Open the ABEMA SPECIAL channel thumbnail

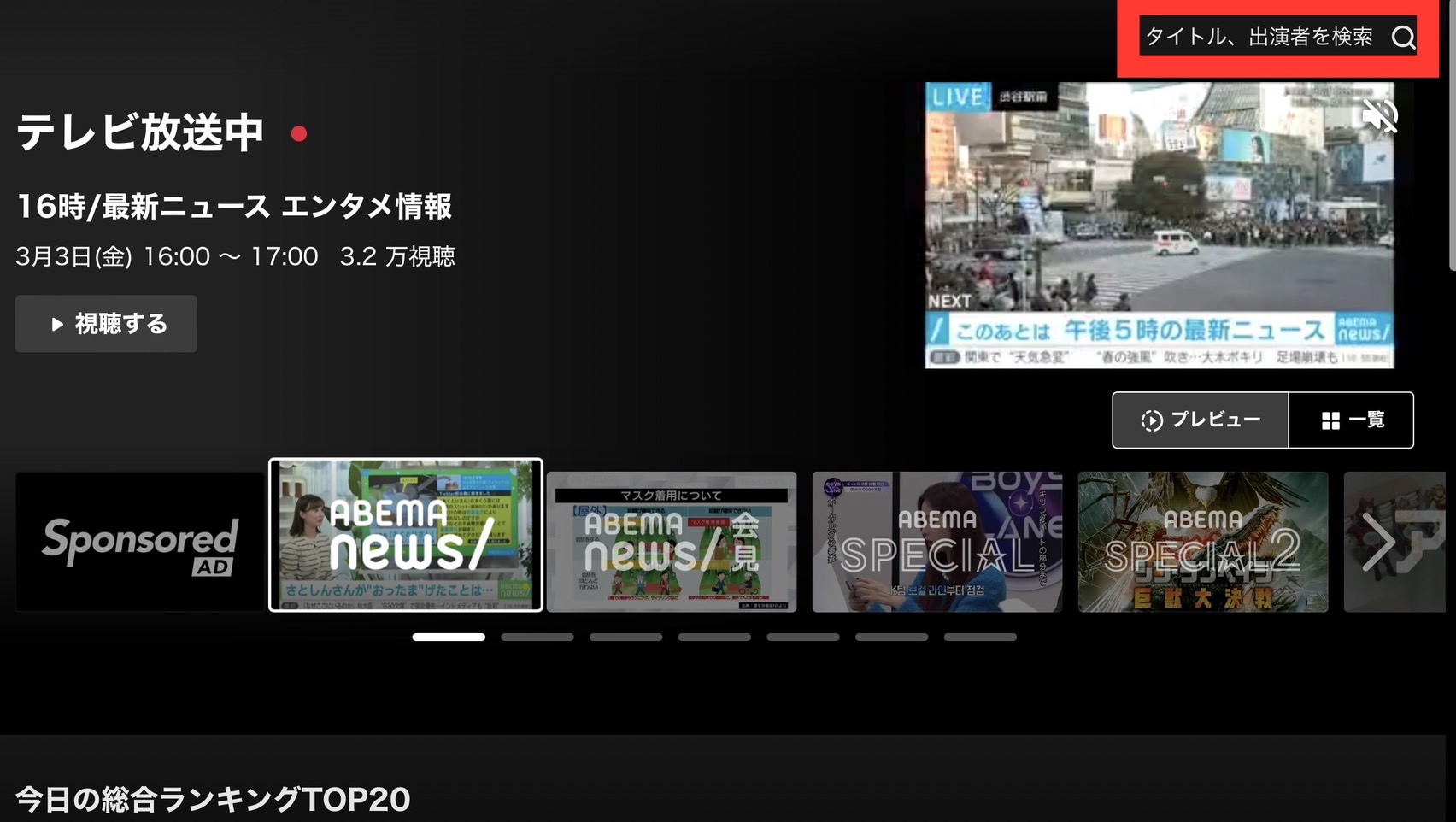(x=937, y=542)
